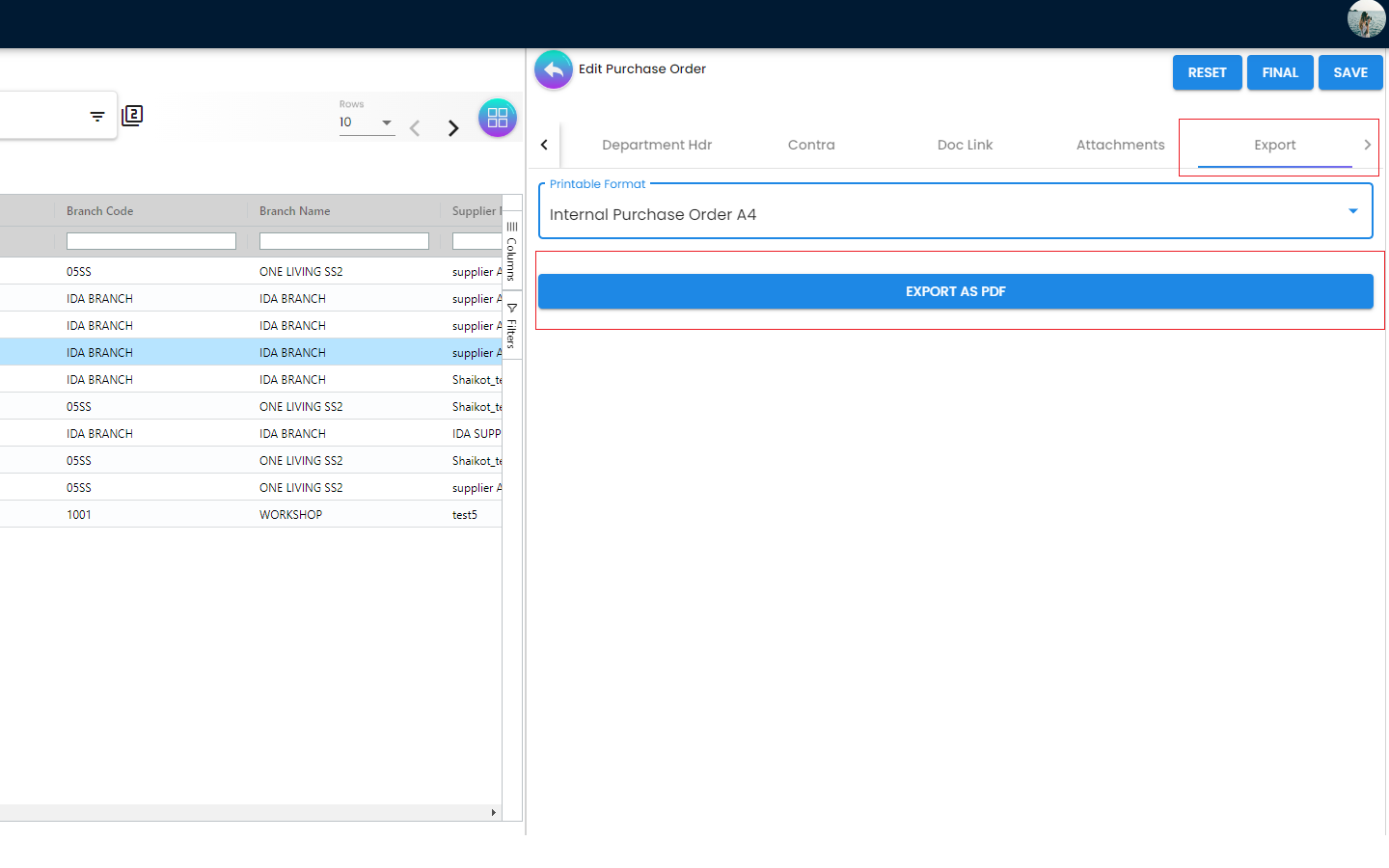Click the Save button

pos(1349,72)
